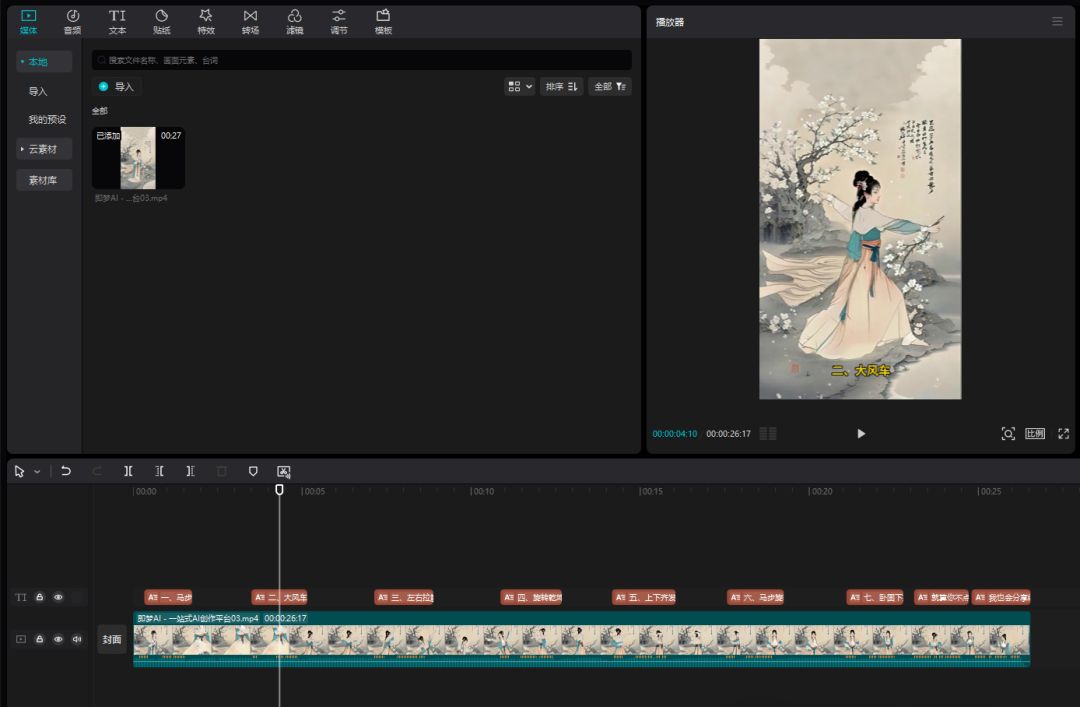Click the 封面 cover button on timeline
1080x707 pixels.
tap(111, 639)
